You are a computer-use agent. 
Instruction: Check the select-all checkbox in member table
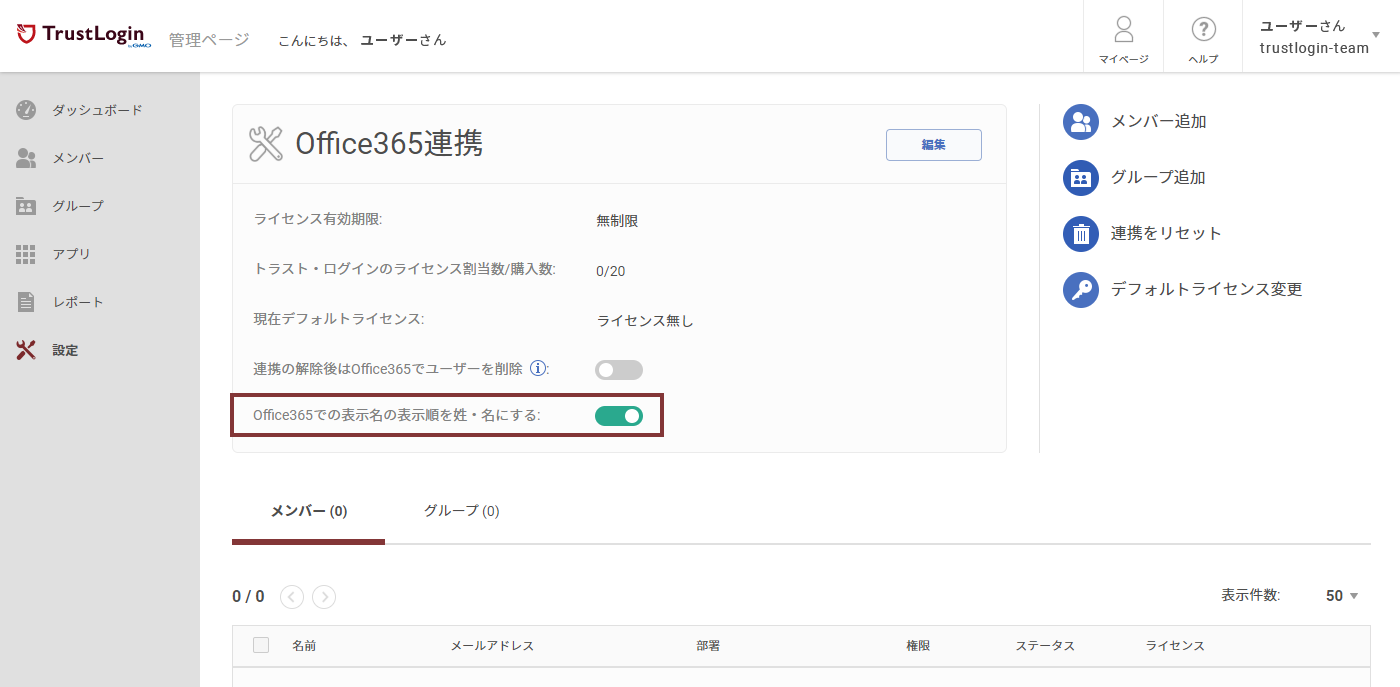[261, 645]
